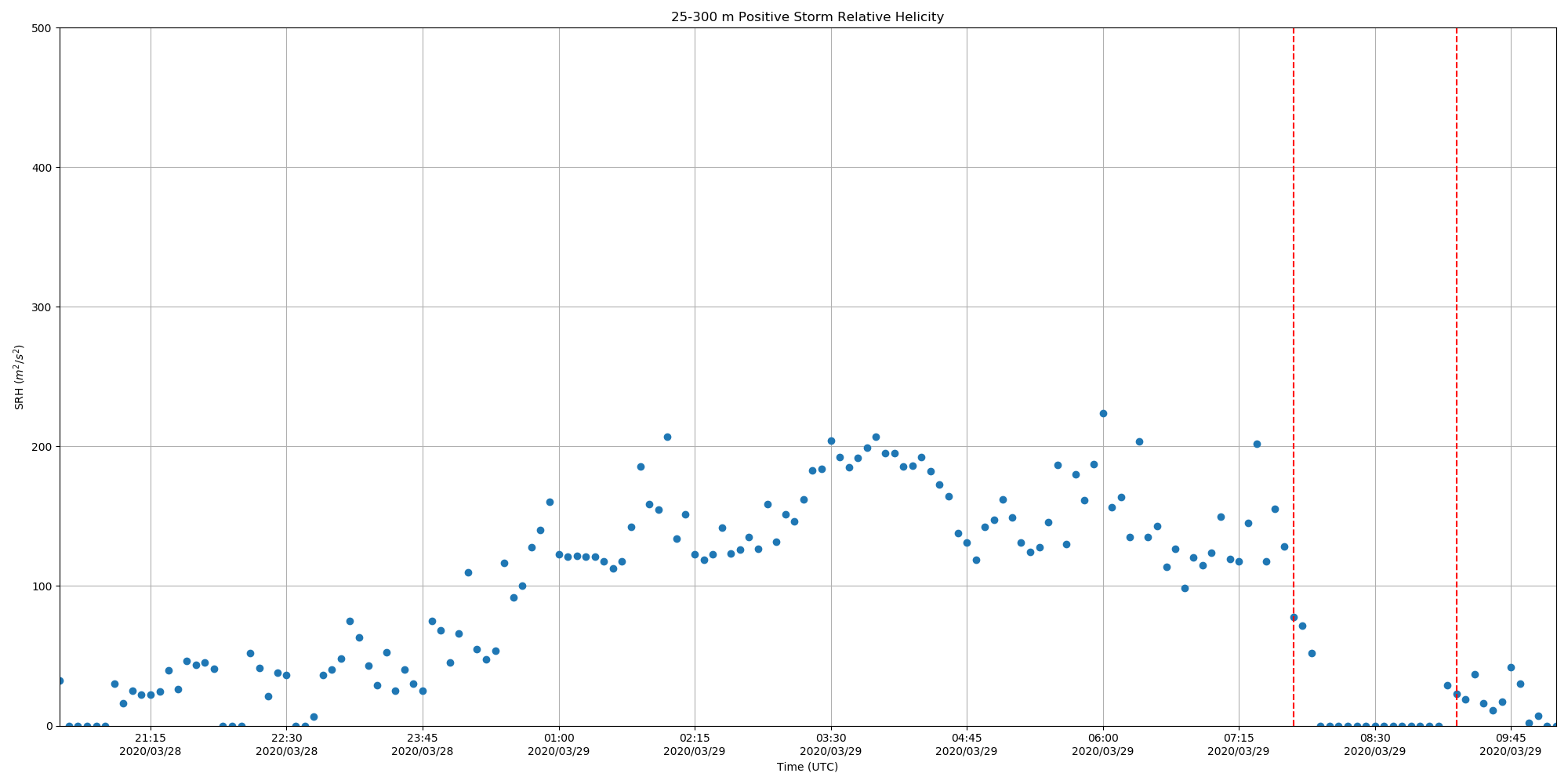Viewport: 1568px width, 784px height.
Task: Click the x-axis tick label '01:00 2020/03/29'
Action: click(x=559, y=744)
